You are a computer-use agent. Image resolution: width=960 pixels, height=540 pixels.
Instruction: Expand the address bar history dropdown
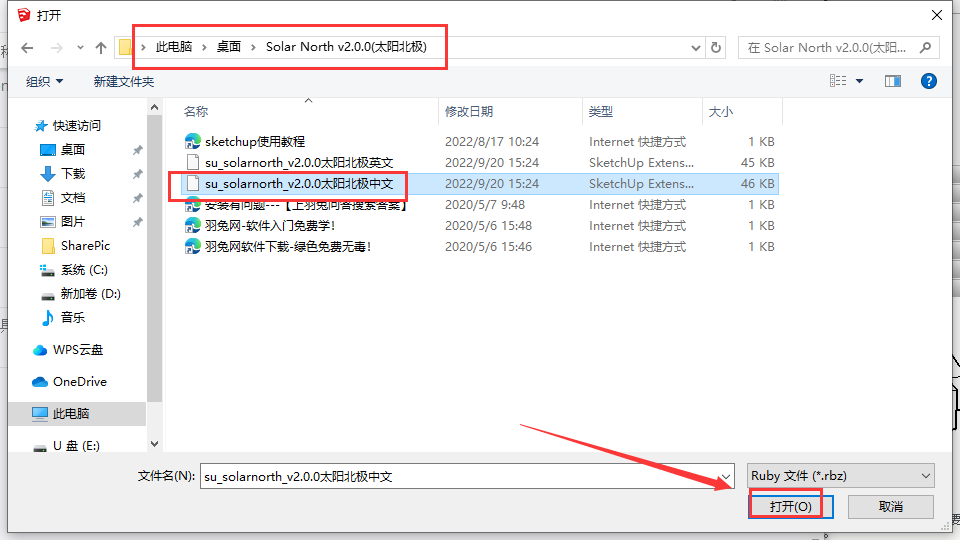point(696,48)
